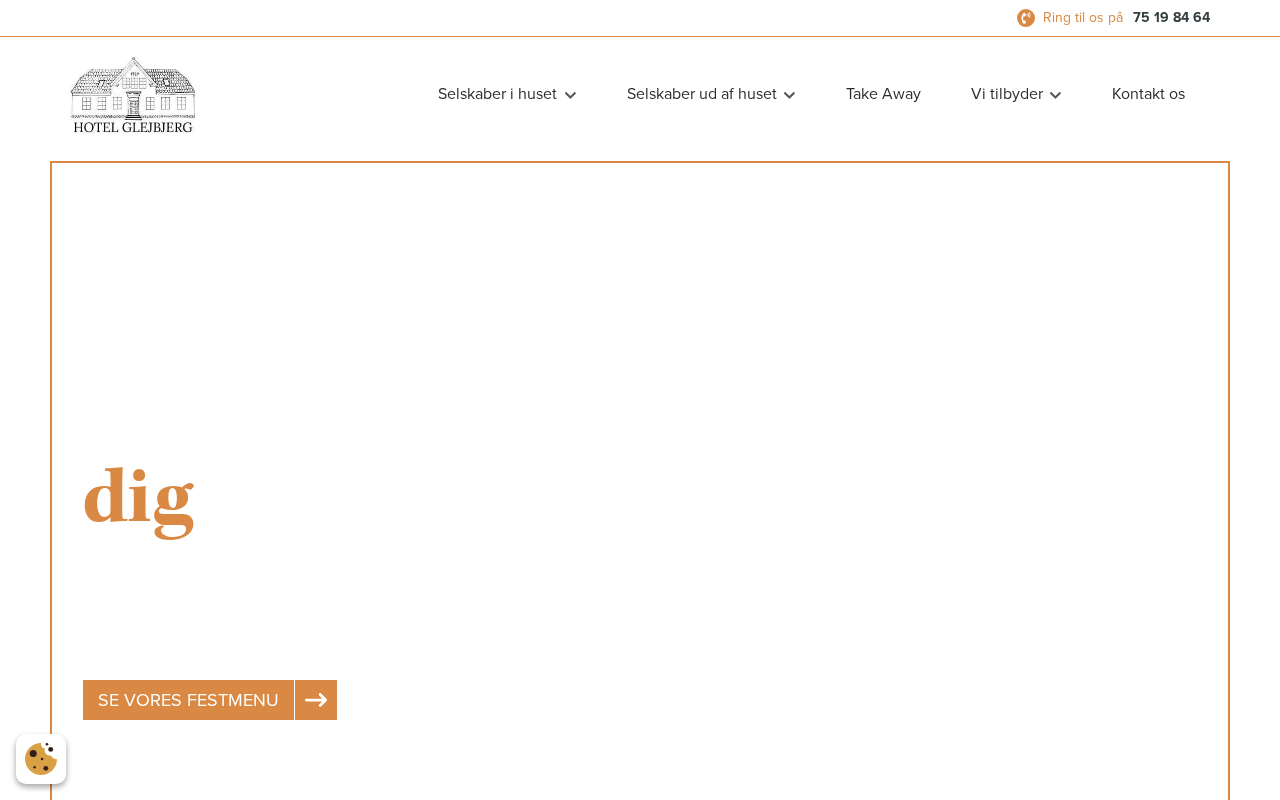Expand chevron next to Selskaber i huset
This screenshot has height=800, width=1280.
(x=570, y=95)
